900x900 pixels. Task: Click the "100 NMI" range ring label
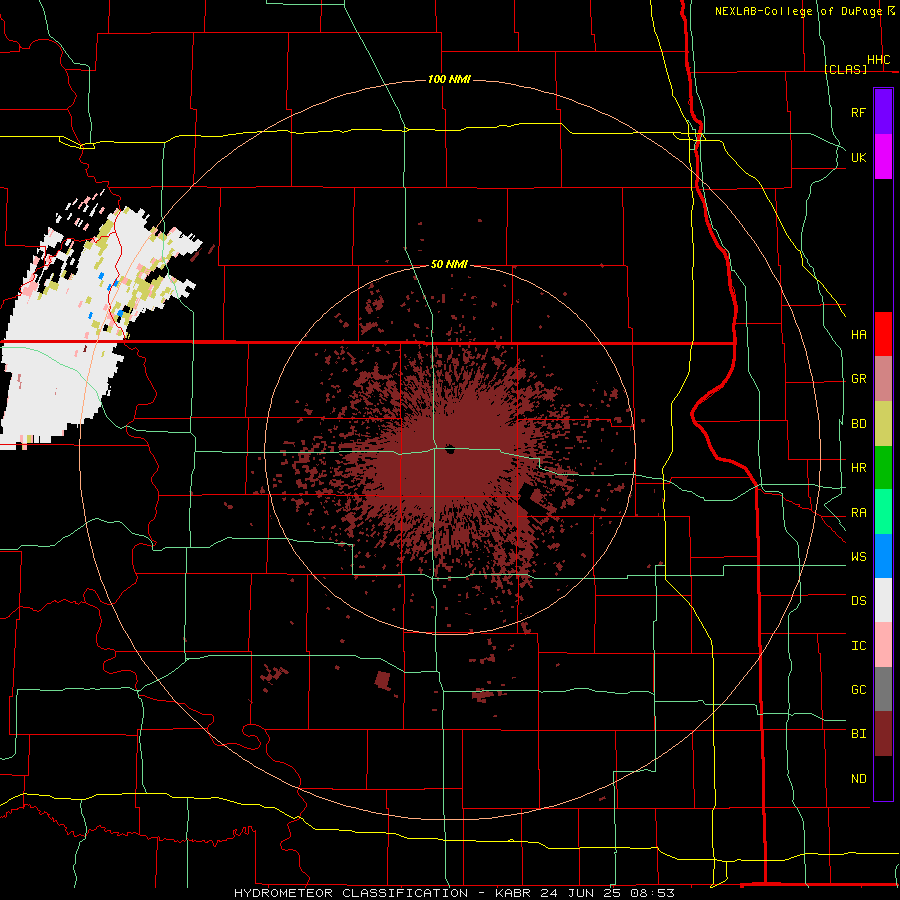(449, 79)
